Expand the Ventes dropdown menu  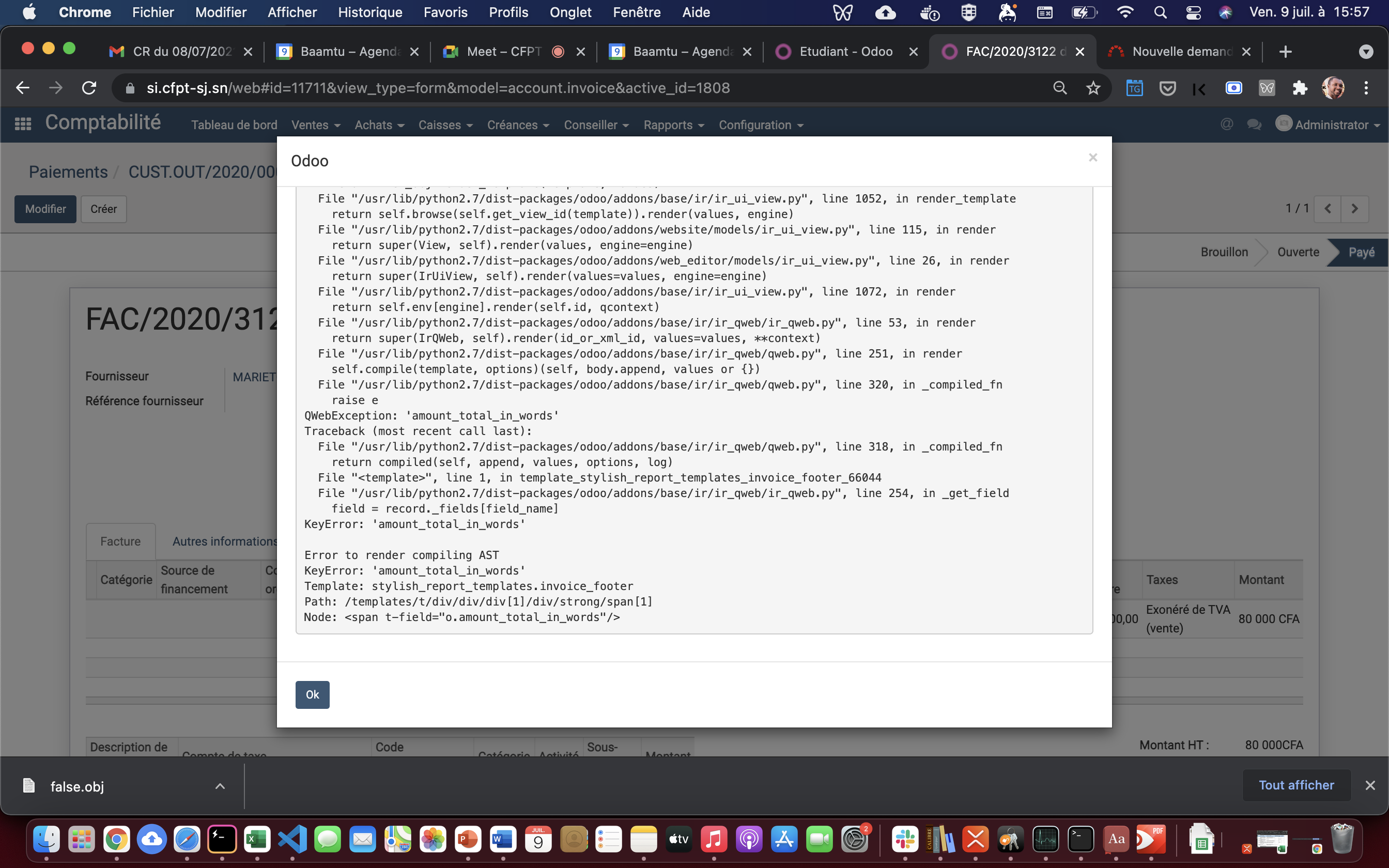point(315,125)
